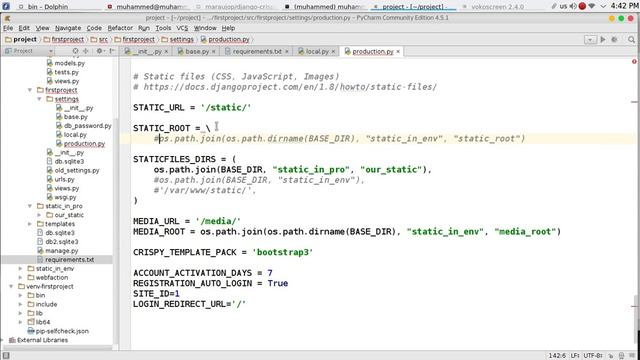Close the production.py editor tab
Image resolution: width=640 pixels, height=360 pixels.
coord(398,51)
